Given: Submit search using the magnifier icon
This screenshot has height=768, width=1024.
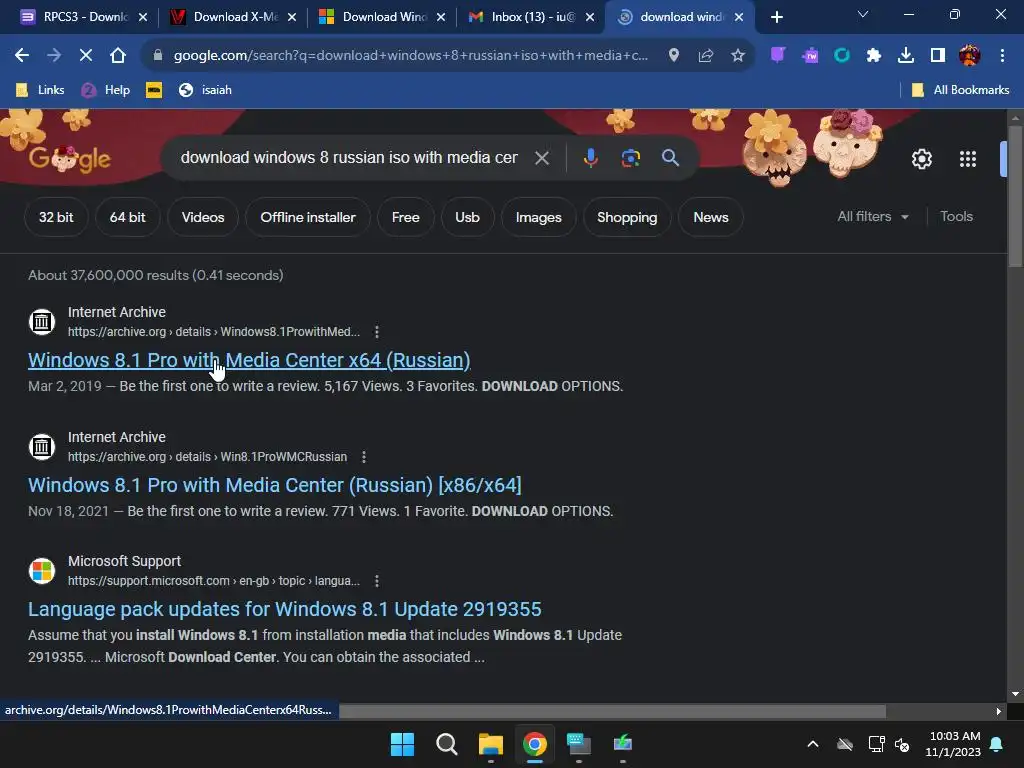Looking at the screenshot, I should pyautogui.click(x=670, y=158).
